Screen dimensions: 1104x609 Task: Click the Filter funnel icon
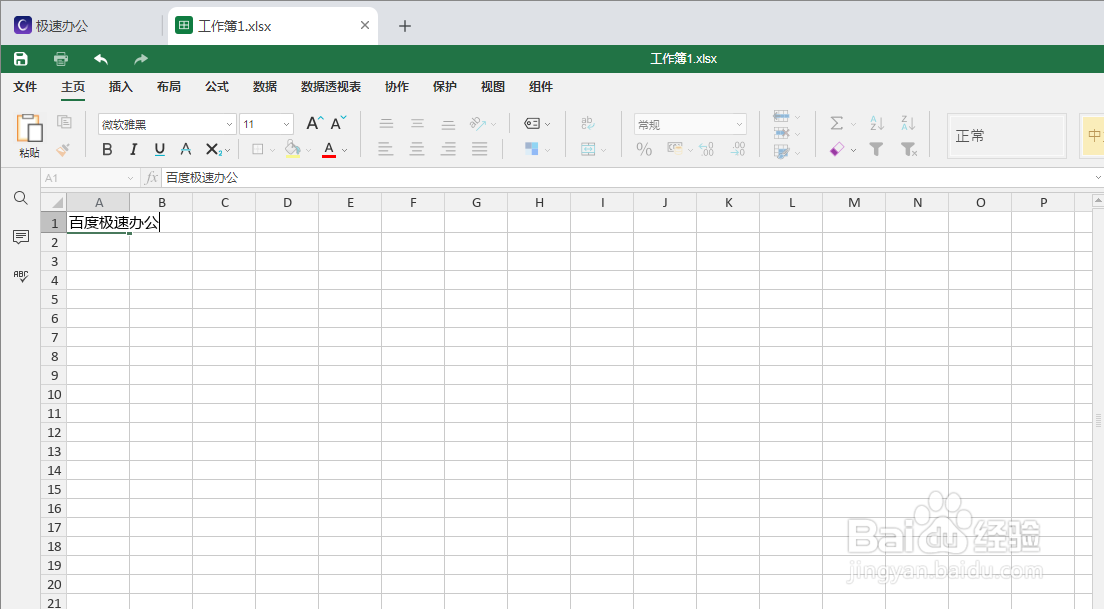point(877,149)
